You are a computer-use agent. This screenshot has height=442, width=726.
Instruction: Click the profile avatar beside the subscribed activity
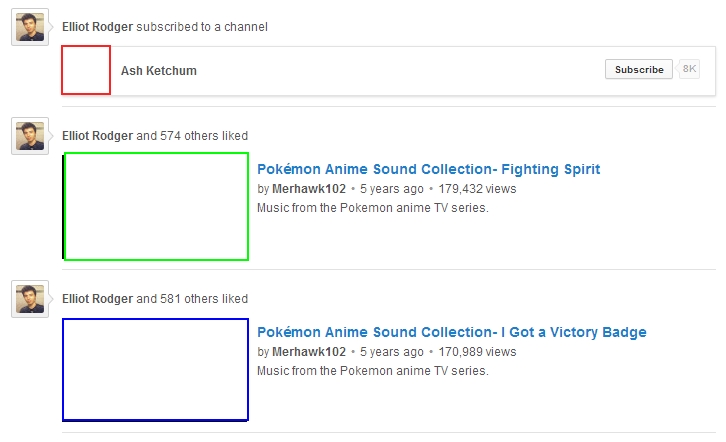click(x=30, y=27)
